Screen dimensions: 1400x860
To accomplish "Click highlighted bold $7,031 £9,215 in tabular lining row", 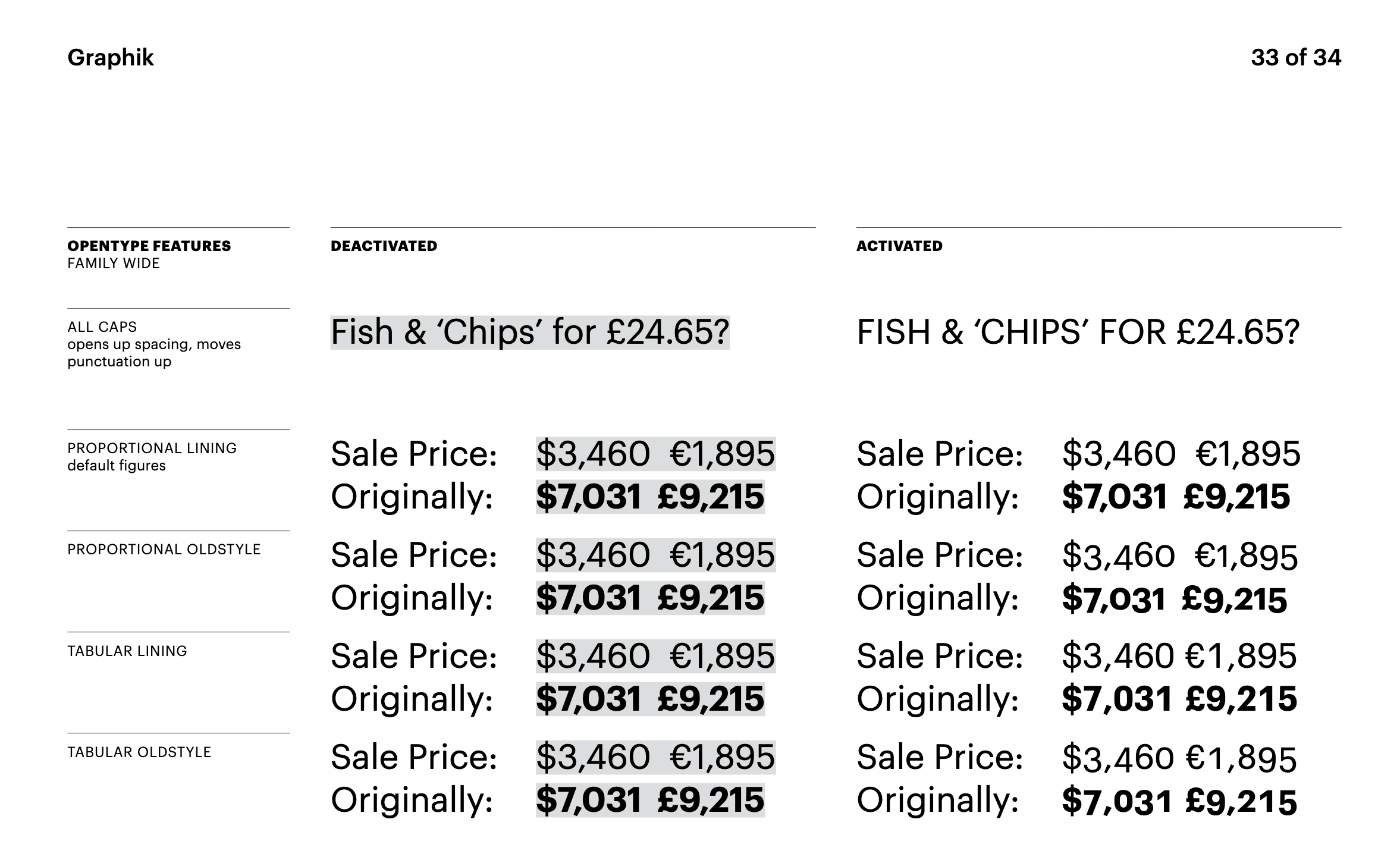I will 650,699.
